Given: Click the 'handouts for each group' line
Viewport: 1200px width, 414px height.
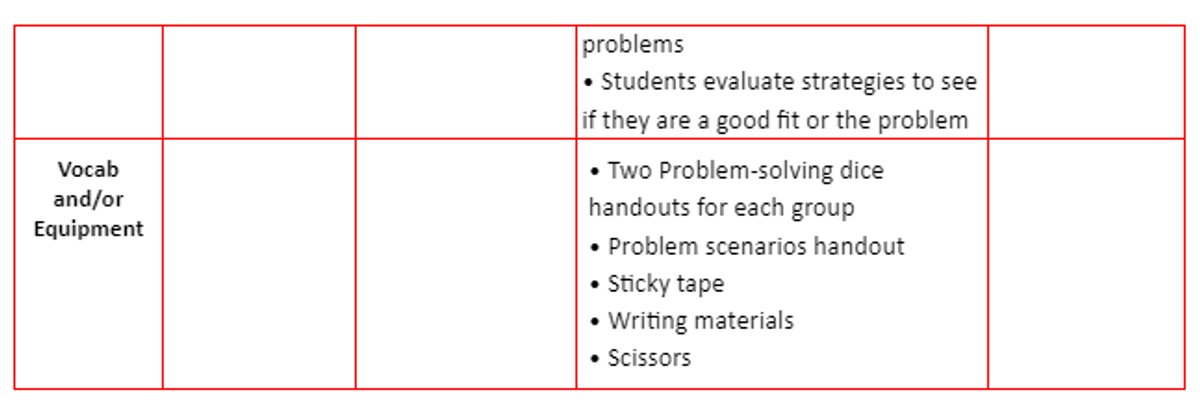Looking at the screenshot, I should coord(721,208).
